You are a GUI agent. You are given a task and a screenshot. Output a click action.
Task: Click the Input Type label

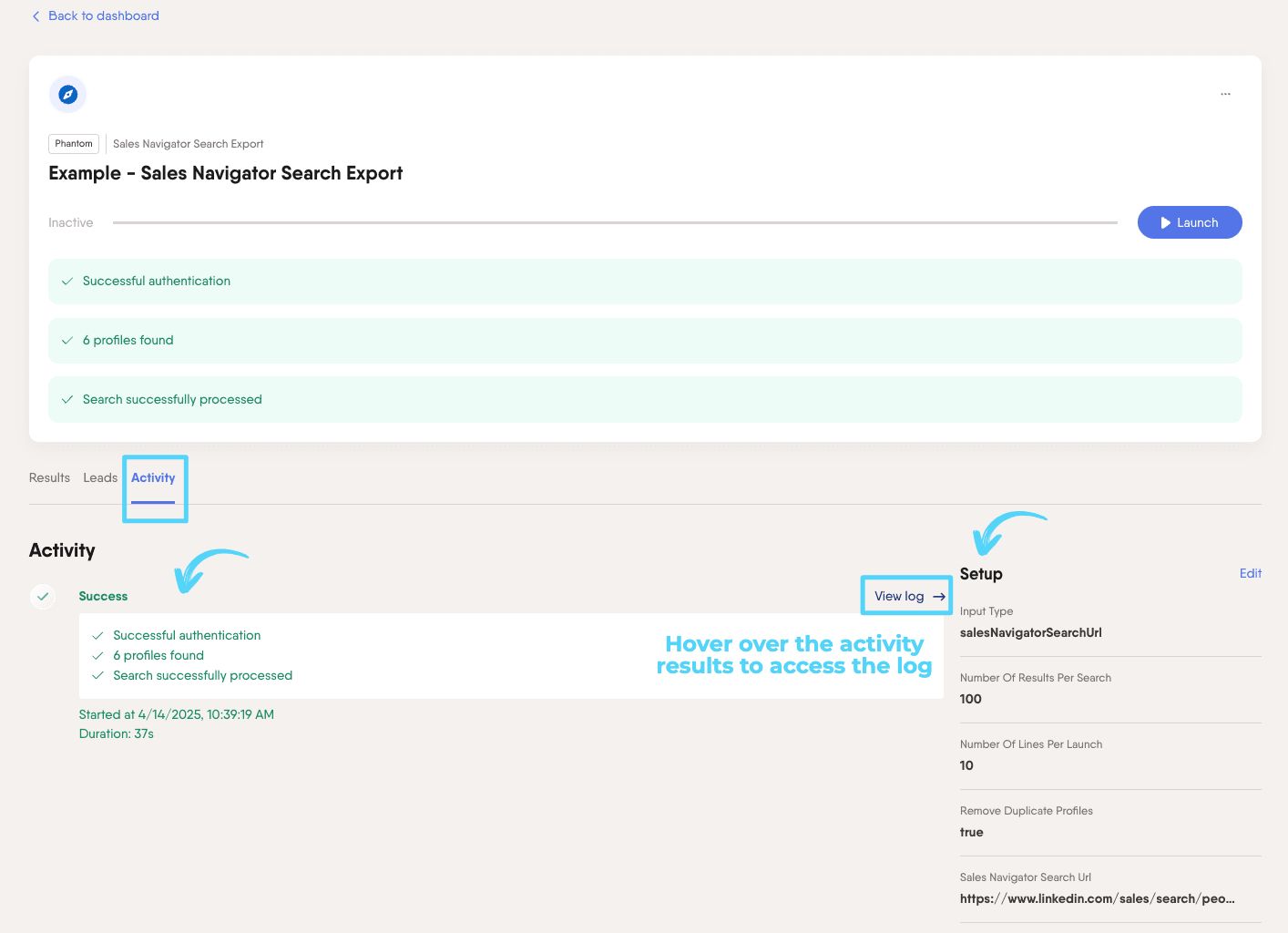[986, 611]
